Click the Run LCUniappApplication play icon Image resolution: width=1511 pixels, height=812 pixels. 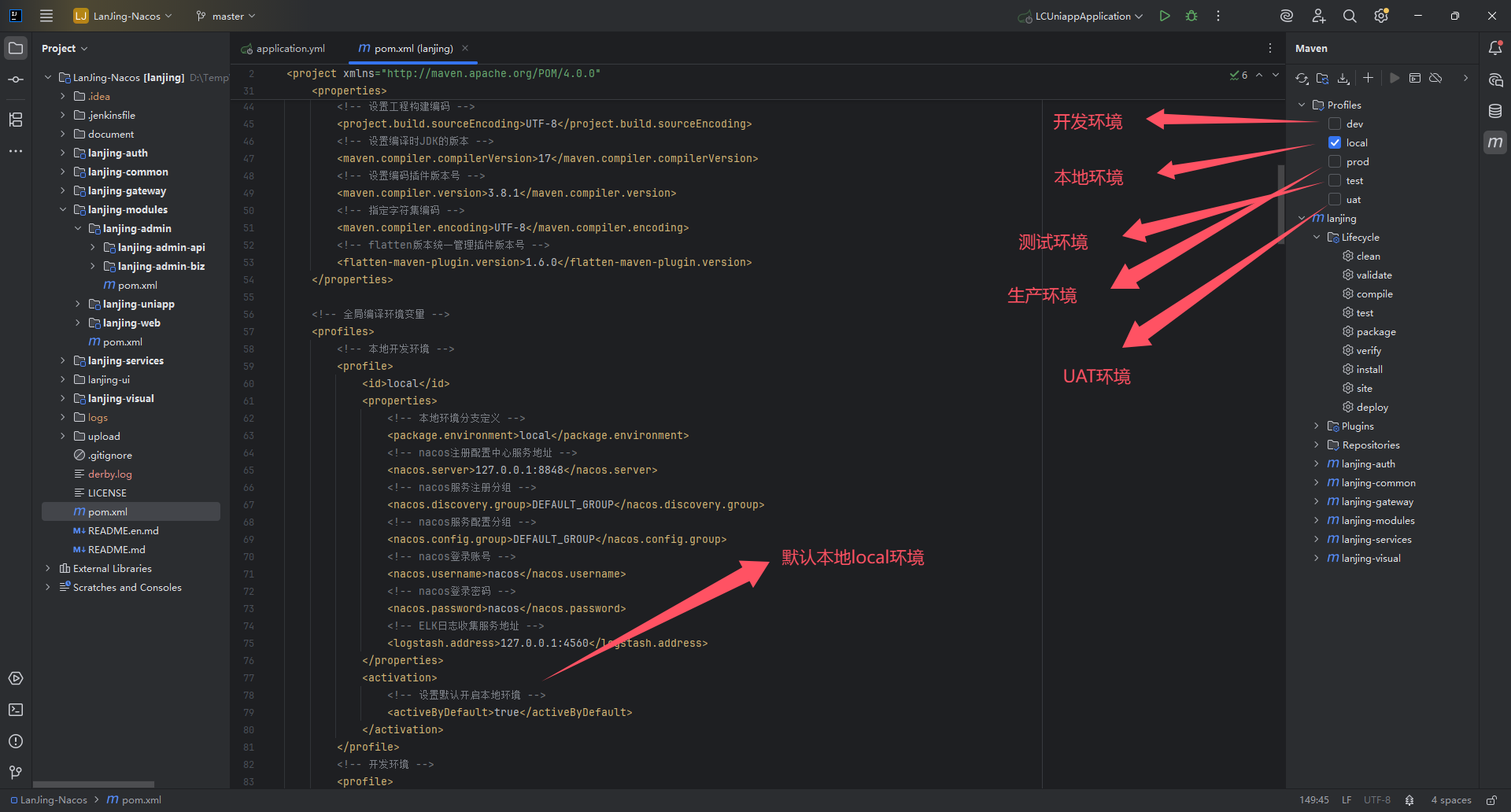point(1165,16)
